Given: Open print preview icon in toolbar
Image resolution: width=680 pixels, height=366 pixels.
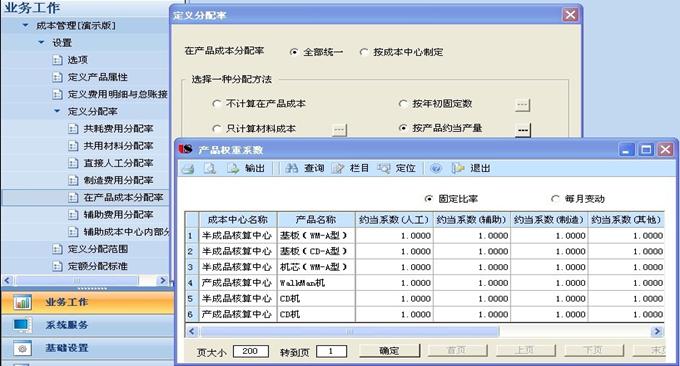Looking at the screenshot, I should coord(210,169).
